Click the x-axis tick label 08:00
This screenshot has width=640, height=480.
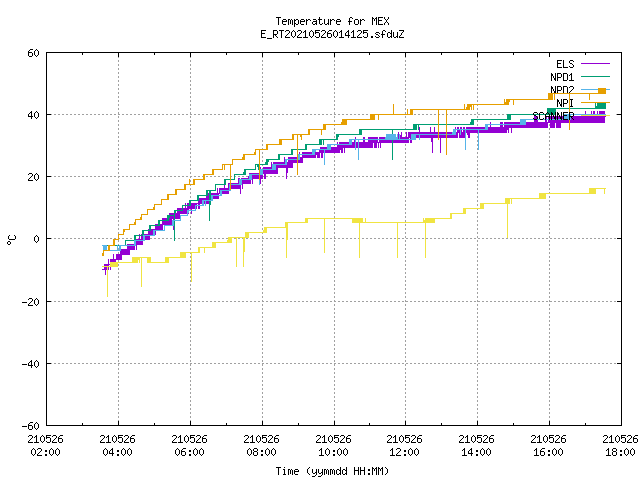261,452
